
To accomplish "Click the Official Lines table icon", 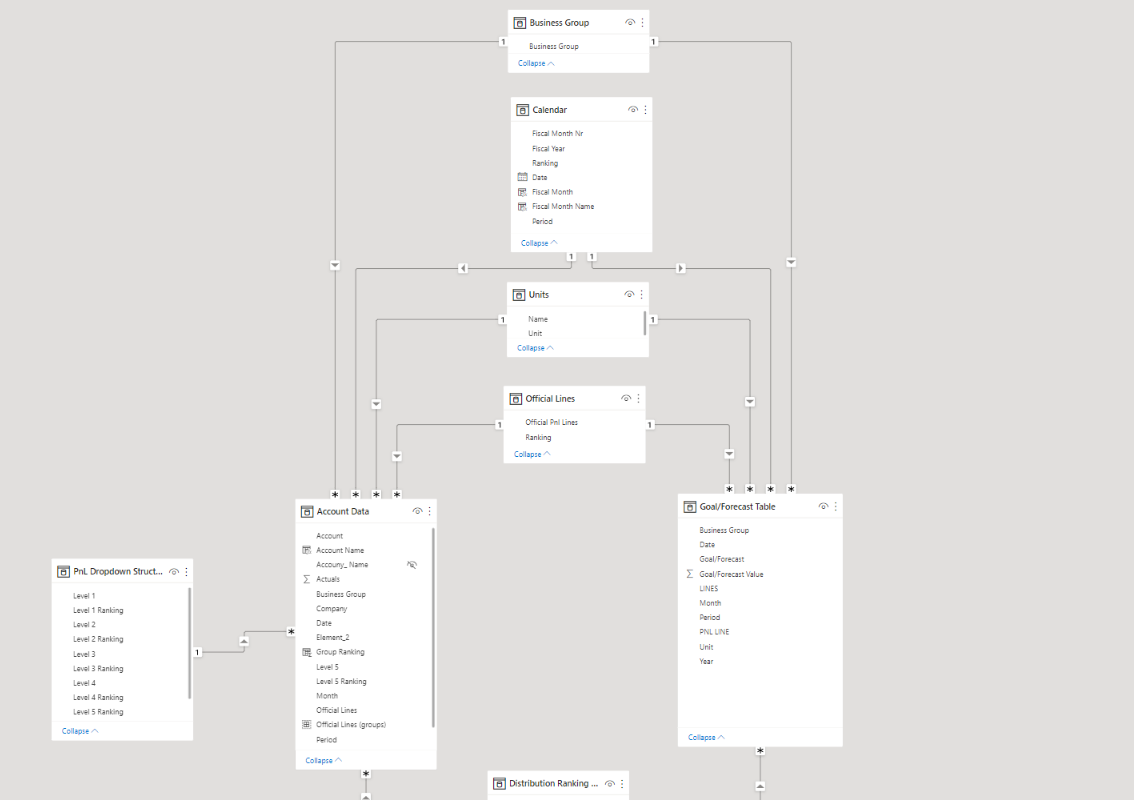I will [x=516, y=399].
